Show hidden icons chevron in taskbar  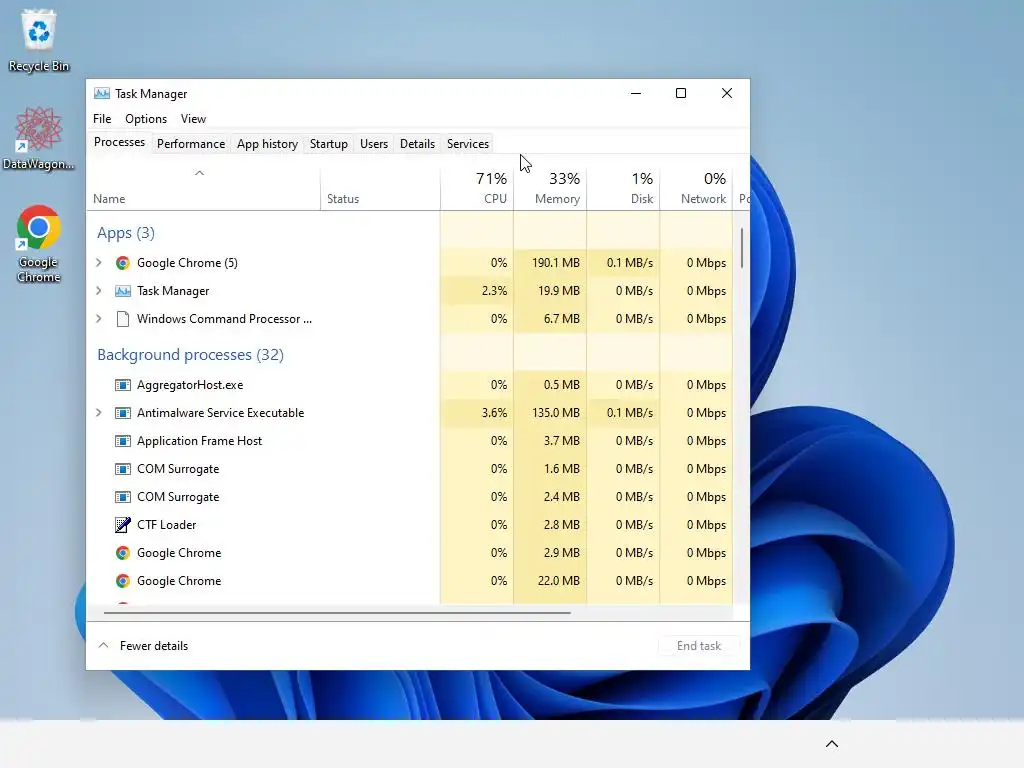click(x=831, y=744)
